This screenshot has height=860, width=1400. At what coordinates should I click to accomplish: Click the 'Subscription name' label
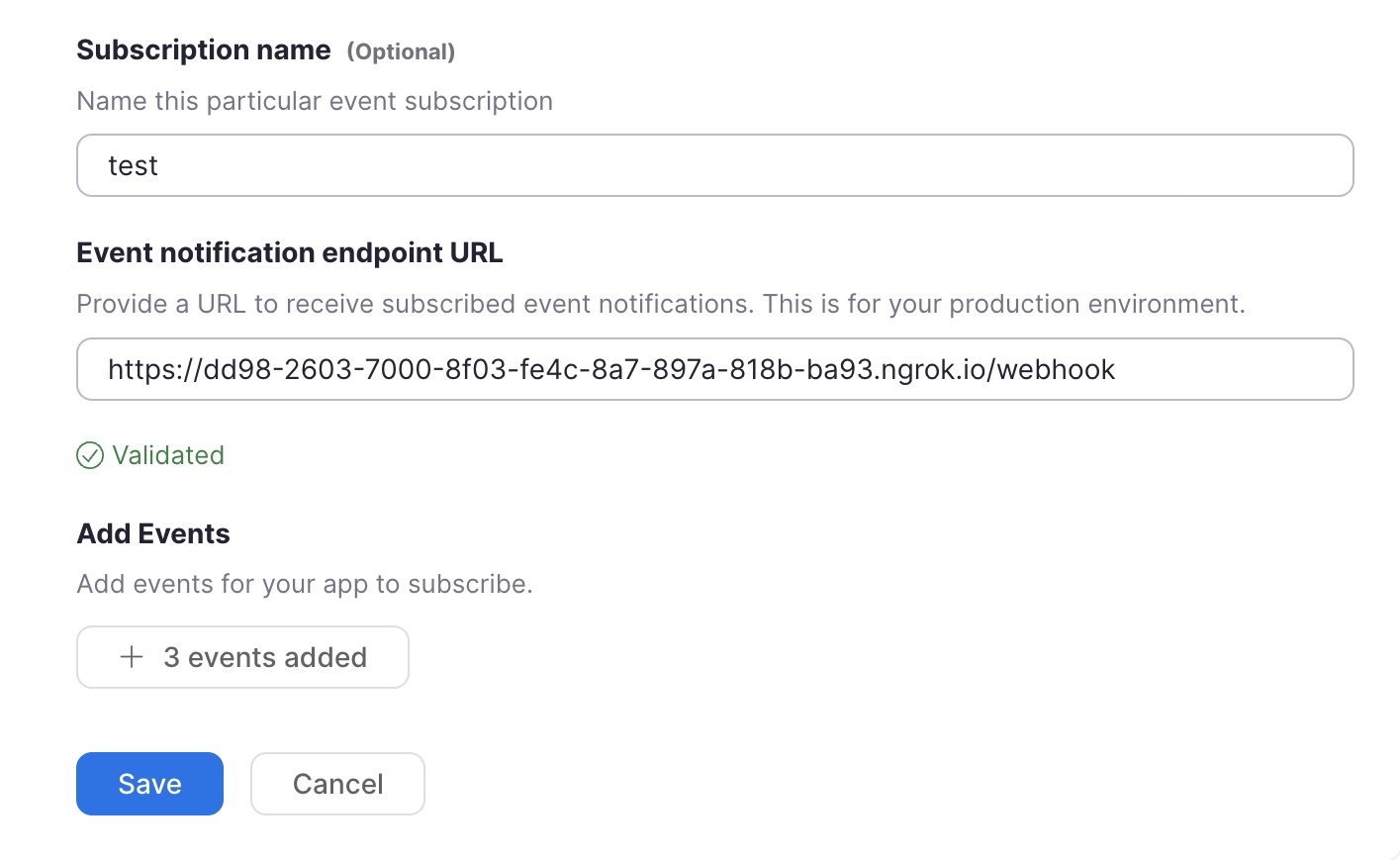204,50
